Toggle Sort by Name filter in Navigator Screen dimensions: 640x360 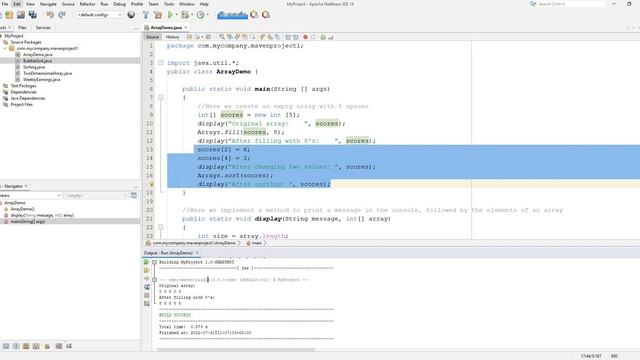(59, 346)
